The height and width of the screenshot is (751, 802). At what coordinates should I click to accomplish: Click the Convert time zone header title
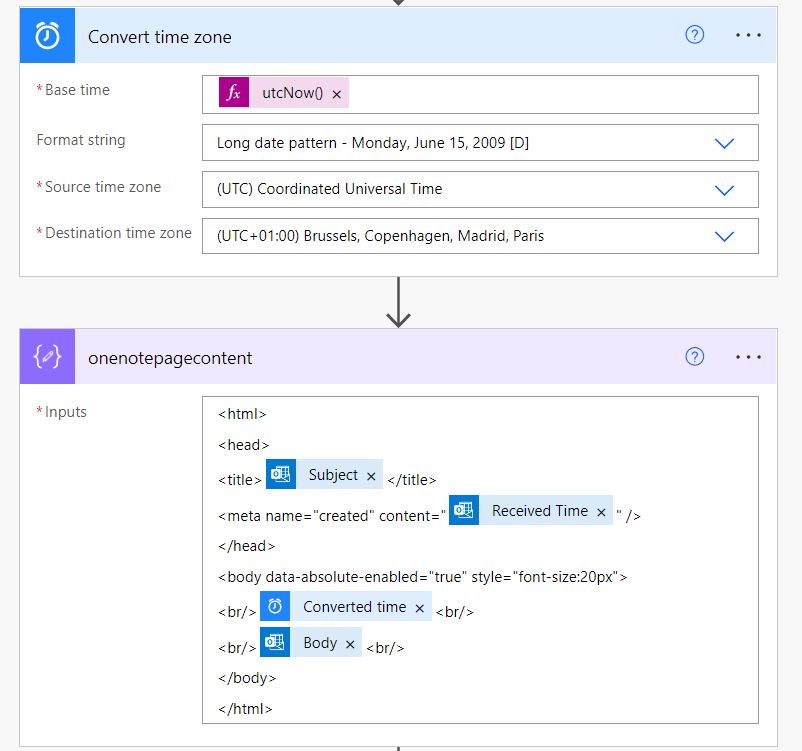[160, 37]
